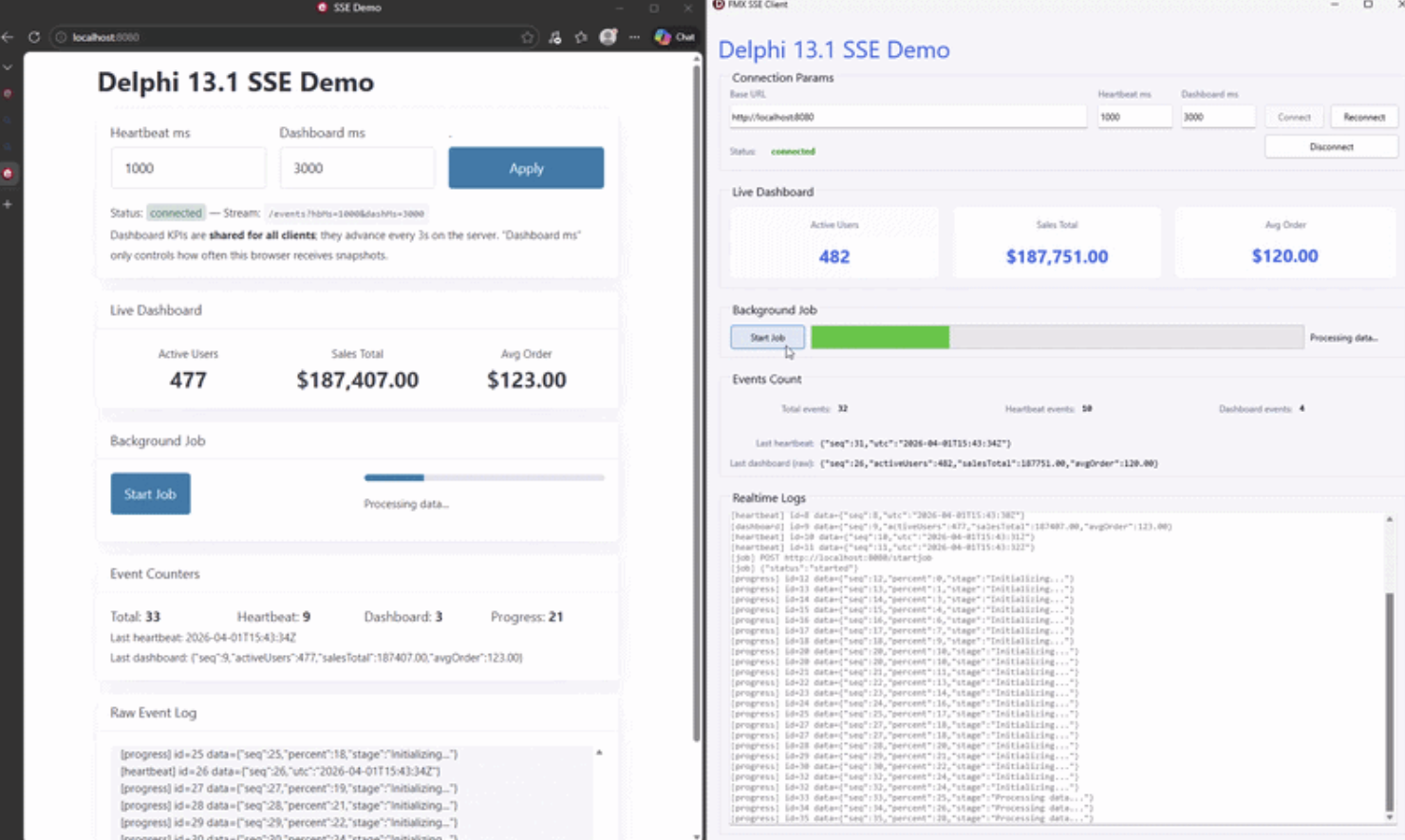Open Copilot Chat in browser toolbar
Image resolution: width=1405 pixels, height=840 pixels.
(675, 37)
